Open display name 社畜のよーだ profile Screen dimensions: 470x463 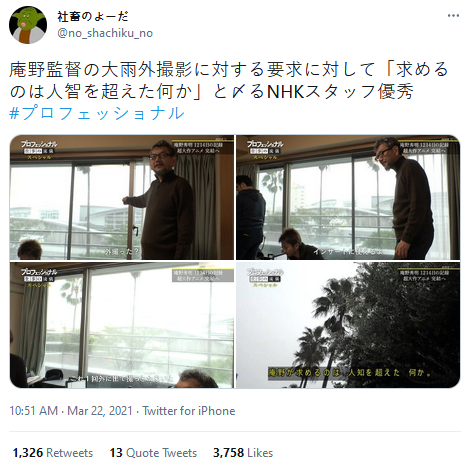[x=93, y=16]
